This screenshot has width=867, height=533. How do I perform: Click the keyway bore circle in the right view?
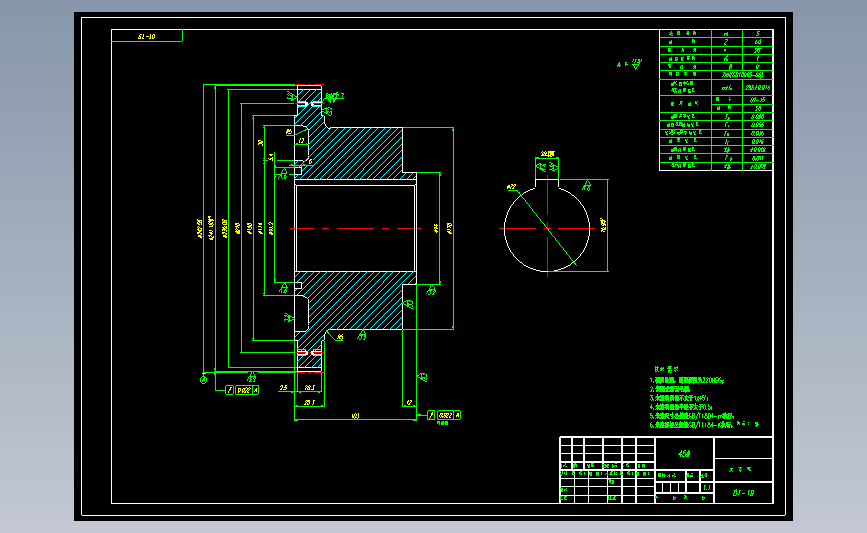tap(547, 228)
